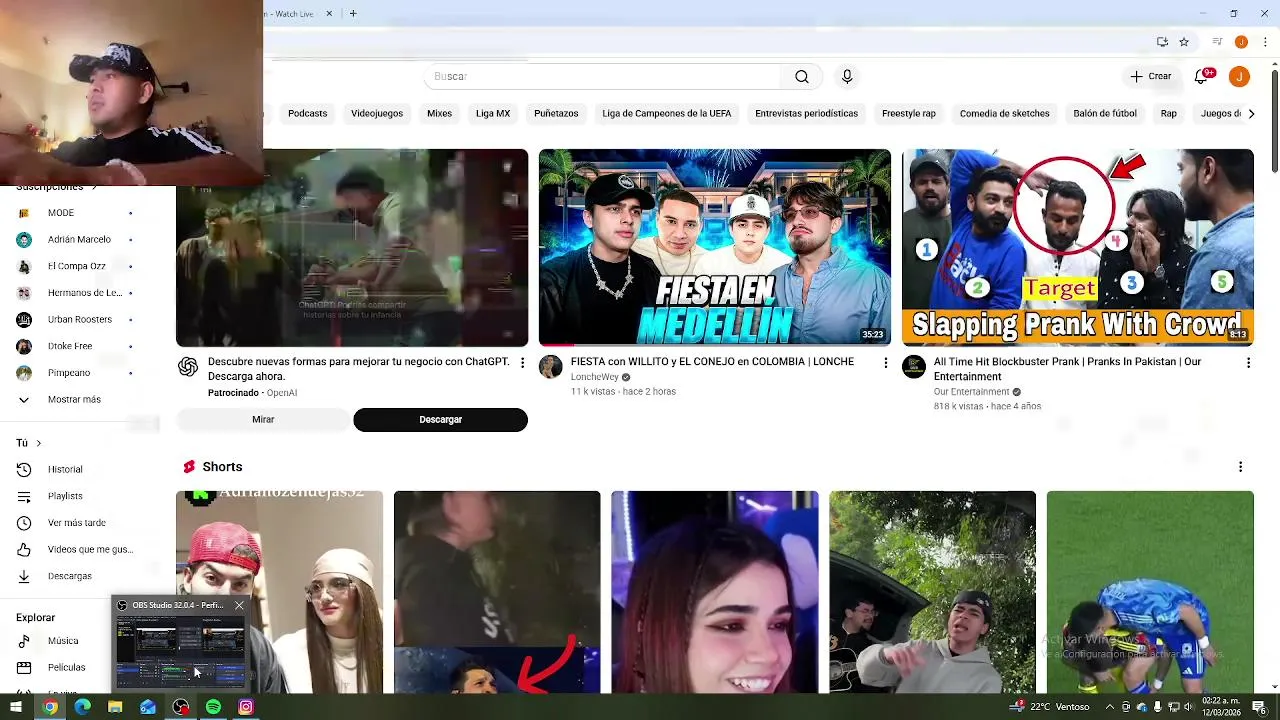Image resolution: width=1280 pixels, height=720 pixels.
Task: Select the Podcasts filter chip
Action: click(x=307, y=114)
